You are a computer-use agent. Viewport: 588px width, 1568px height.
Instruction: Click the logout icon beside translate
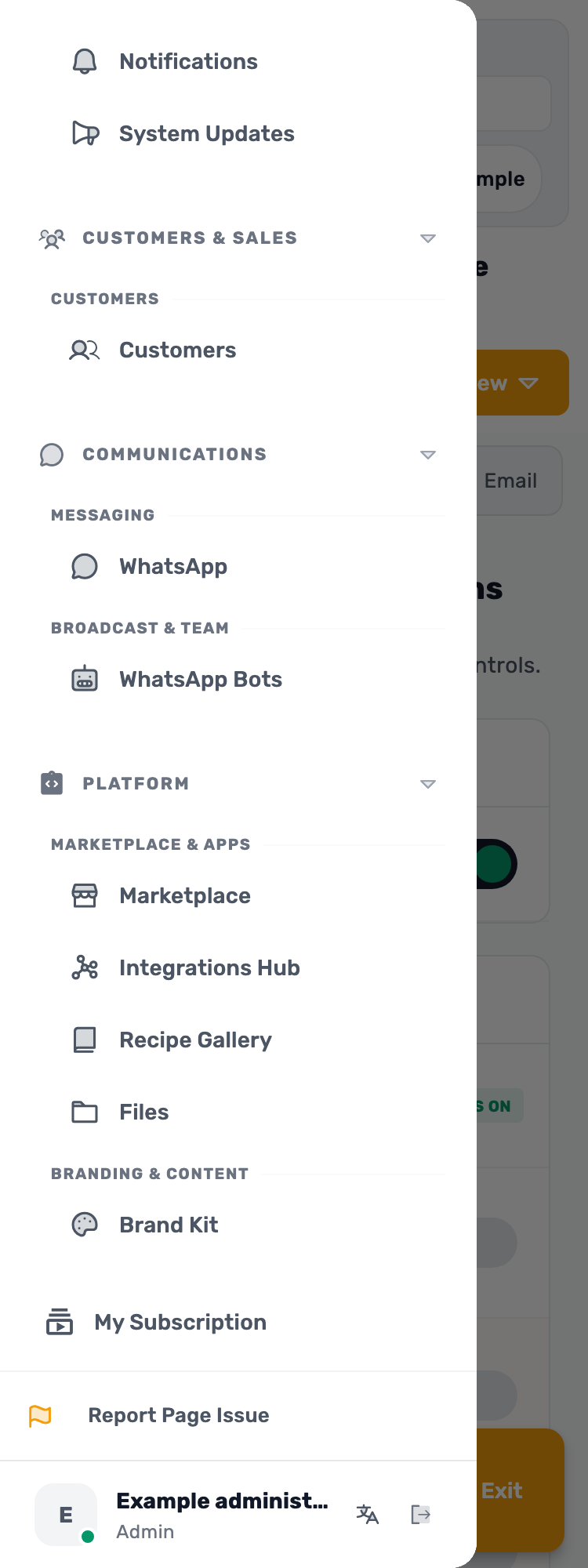(x=420, y=1514)
